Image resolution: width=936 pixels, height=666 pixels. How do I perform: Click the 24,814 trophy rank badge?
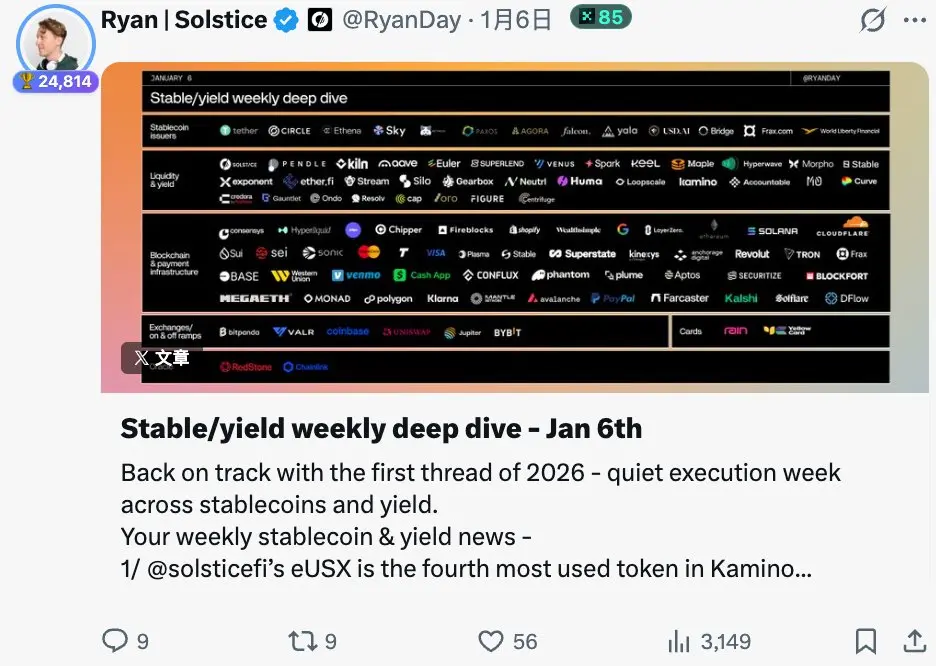coord(56,81)
